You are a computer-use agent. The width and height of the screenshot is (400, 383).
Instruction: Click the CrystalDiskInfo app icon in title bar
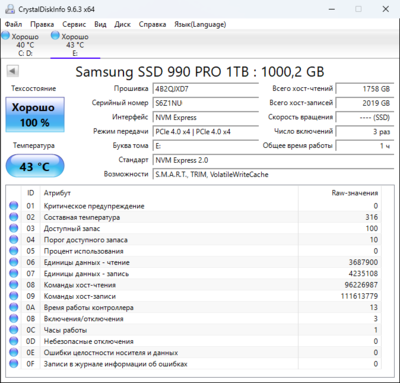(x=10, y=9)
